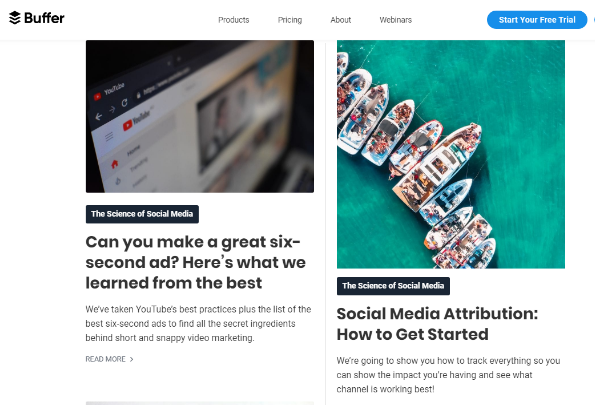Select the right-hand Science of Social Media tag
The height and width of the screenshot is (412, 598).
[x=393, y=286]
